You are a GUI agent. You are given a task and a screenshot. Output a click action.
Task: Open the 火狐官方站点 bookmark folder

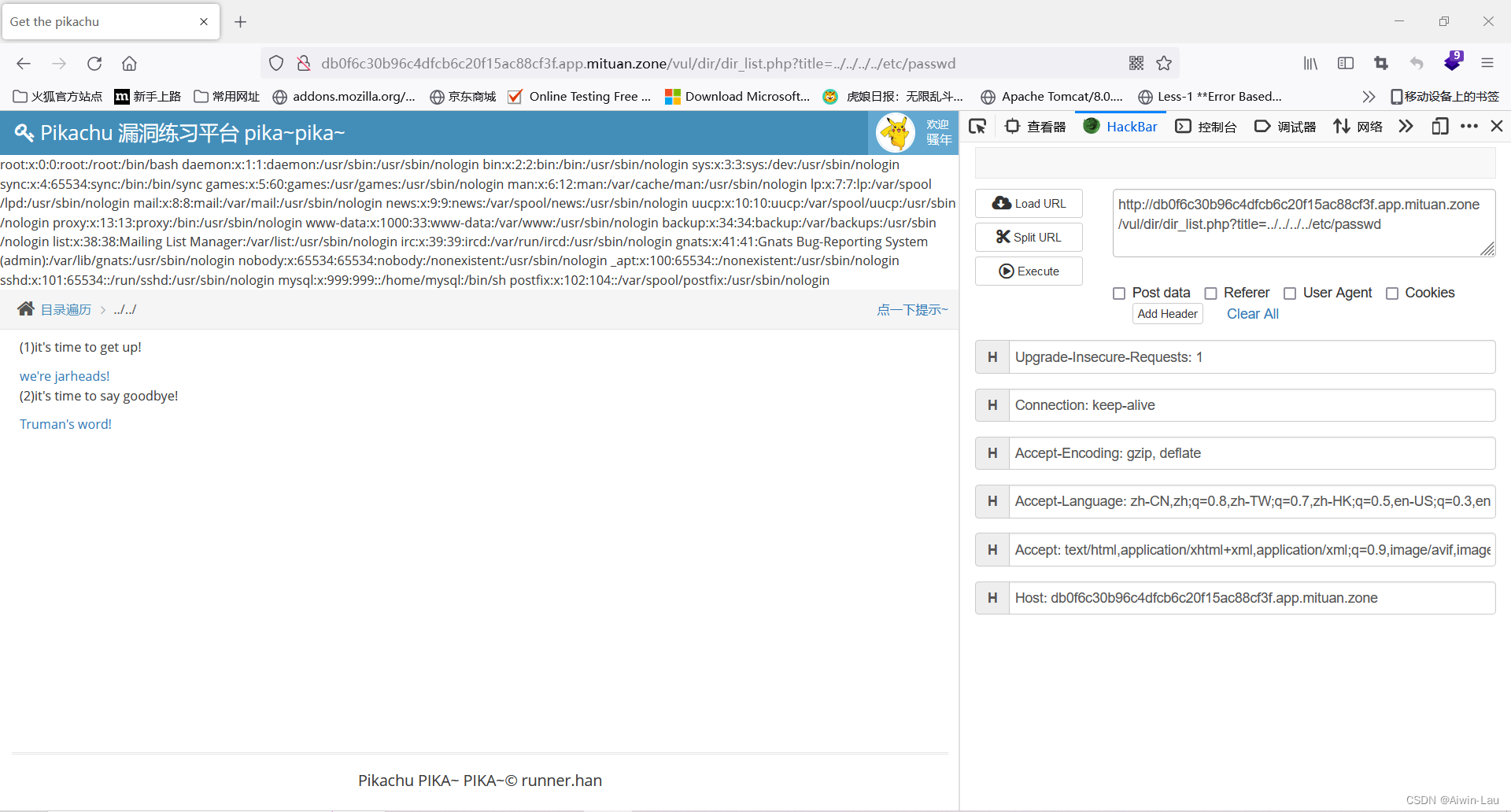[58, 97]
